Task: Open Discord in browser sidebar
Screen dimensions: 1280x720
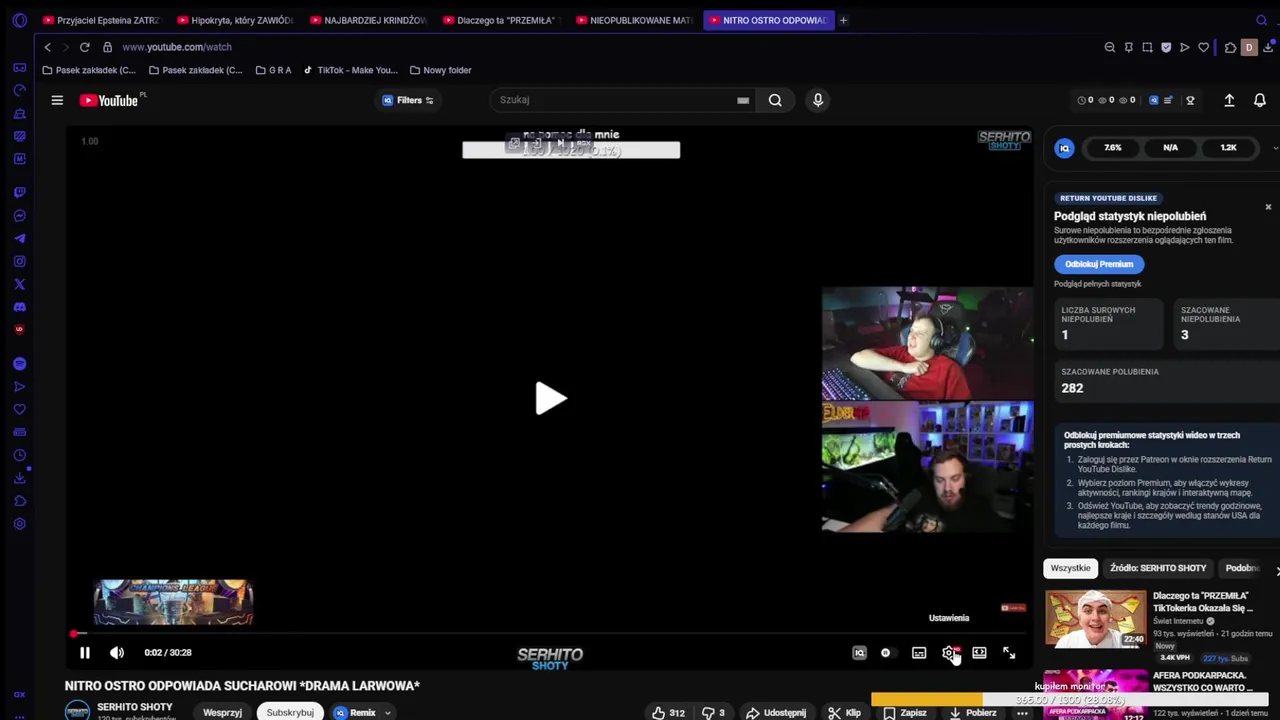Action: pos(19,307)
